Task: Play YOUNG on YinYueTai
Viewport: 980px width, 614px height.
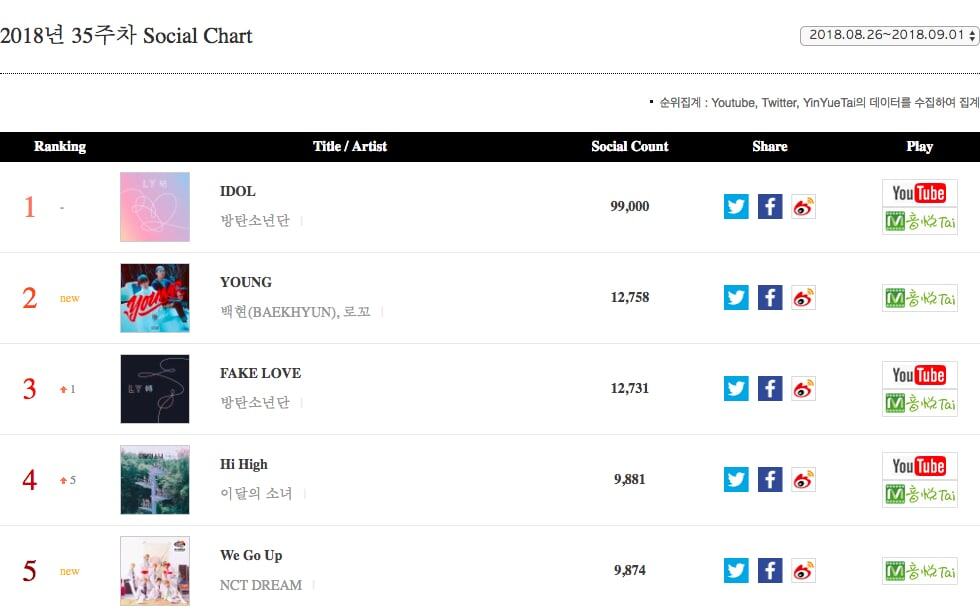Action: [x=919, y=298]
